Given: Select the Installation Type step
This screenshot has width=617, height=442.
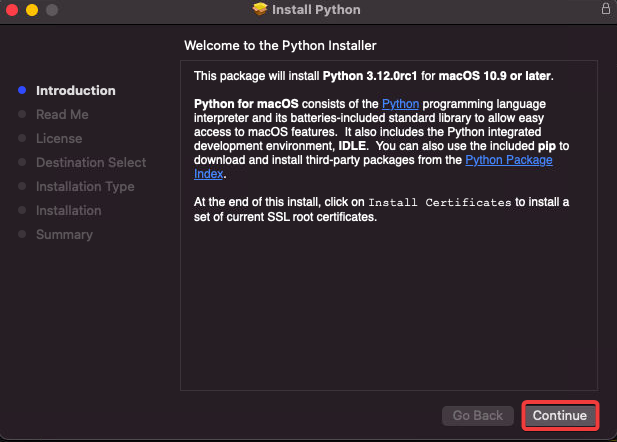Looking at the screenshot, I should click(x=85, y=187).
